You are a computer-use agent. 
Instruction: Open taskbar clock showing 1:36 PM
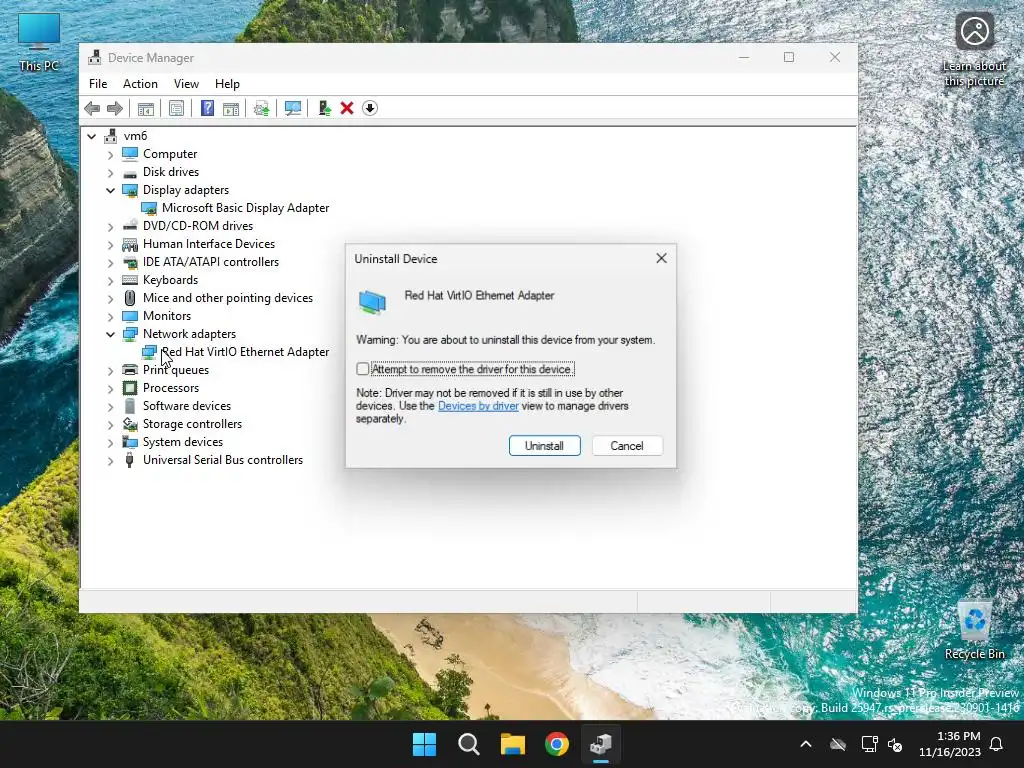[950, 744]
